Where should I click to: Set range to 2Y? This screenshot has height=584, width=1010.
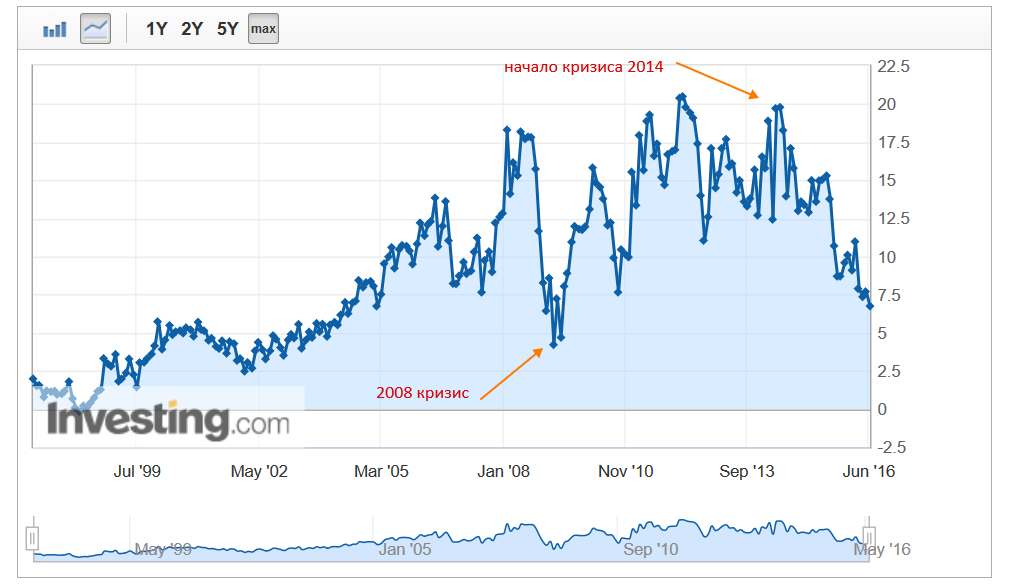click(x=192, y=29)
